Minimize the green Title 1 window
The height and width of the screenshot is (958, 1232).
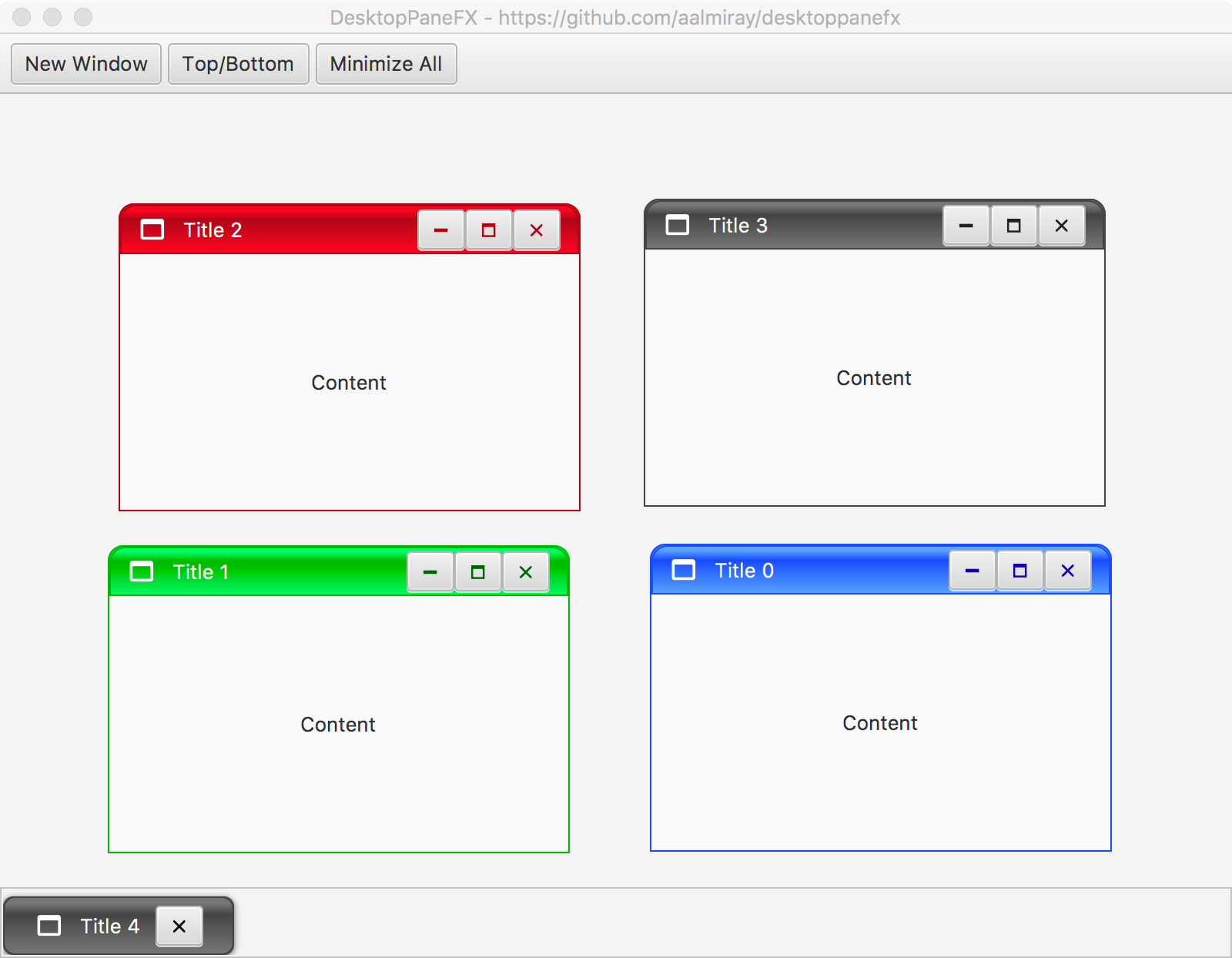click(x=430, y=572)
